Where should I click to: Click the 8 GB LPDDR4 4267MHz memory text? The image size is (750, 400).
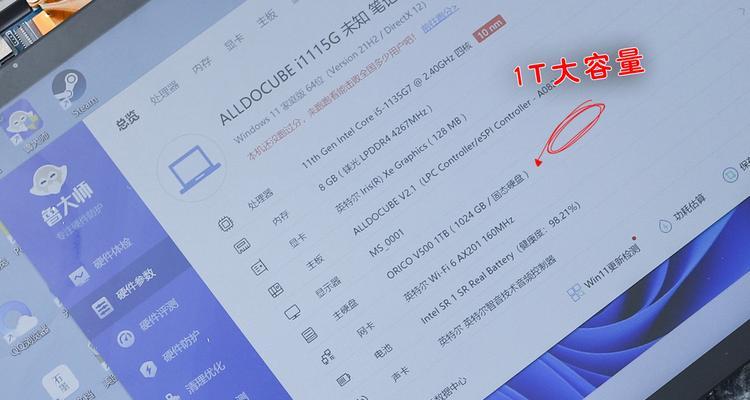377,147
